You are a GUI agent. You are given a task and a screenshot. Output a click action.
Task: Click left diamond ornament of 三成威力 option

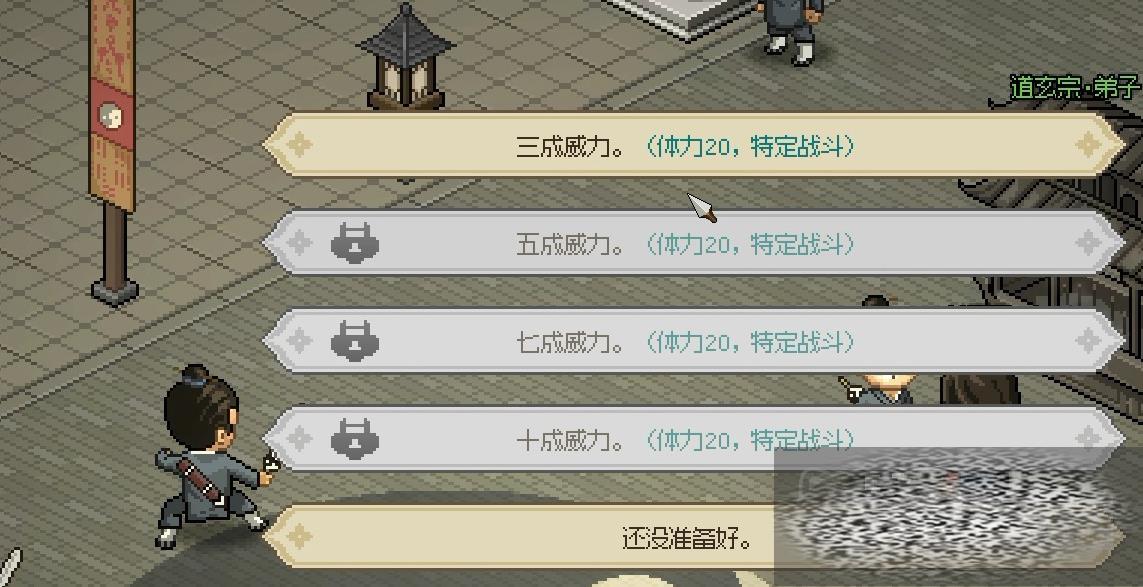299,144
